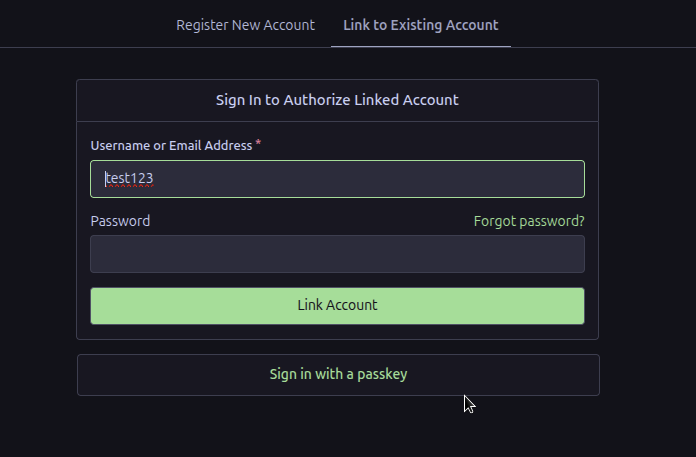Image resolution: width=696 pixels, height=457 pixels.
Task: Submit the form with Link Account
Action: 337,305
